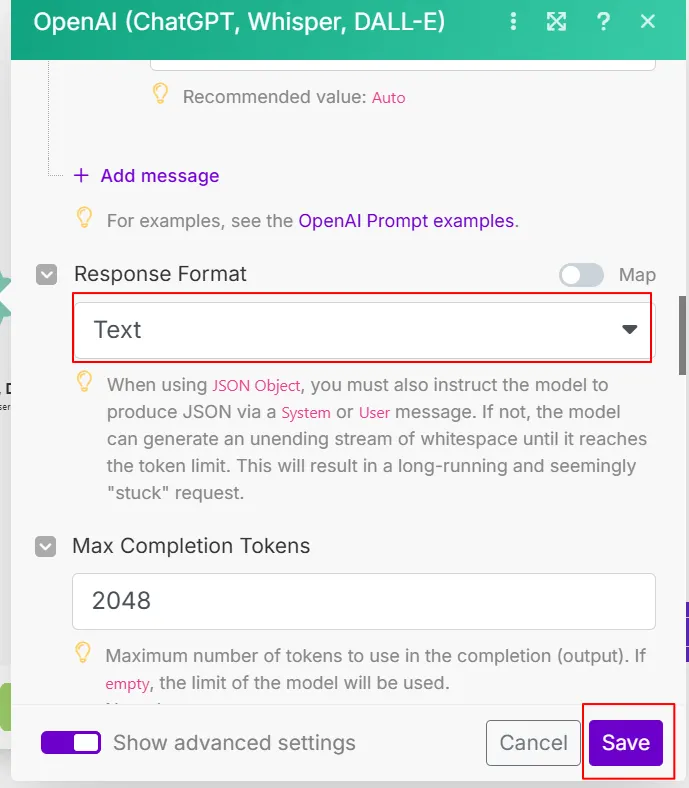Close the OpenAI module dialog

(x=648, y=21)
